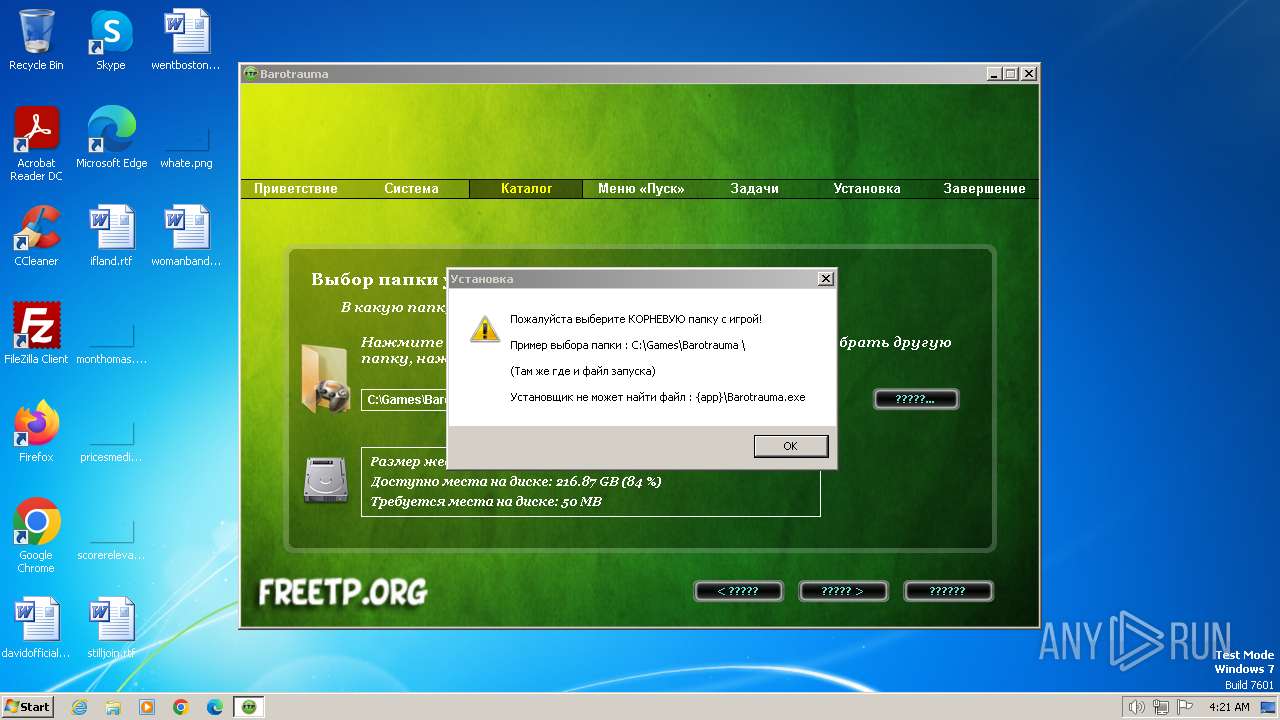
Task: Open CCleaner desktop shortcut
Action: pos(36,236)
